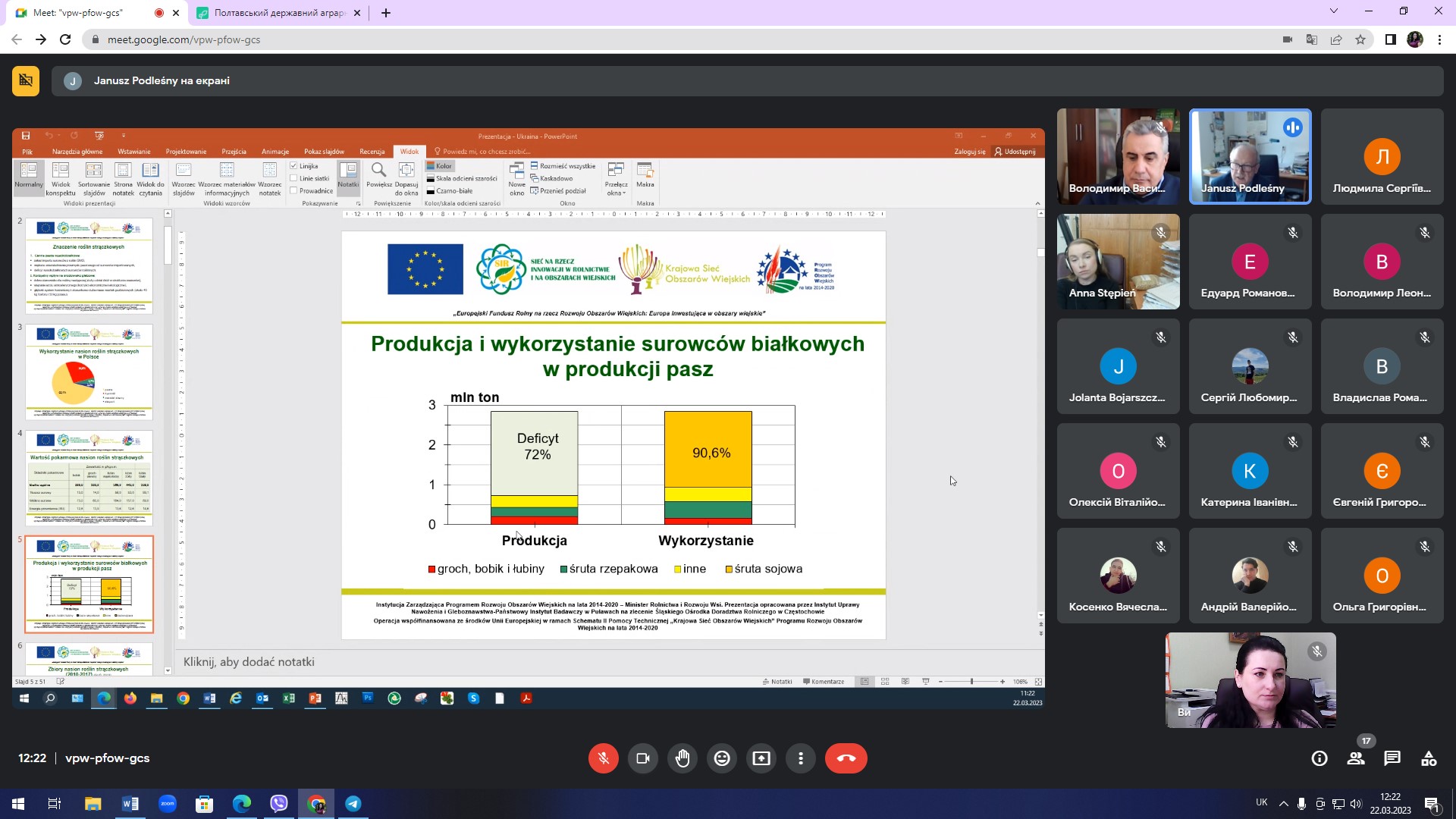
Task: Click the meet.google.com address bar
Action: [x=682, y=39]
